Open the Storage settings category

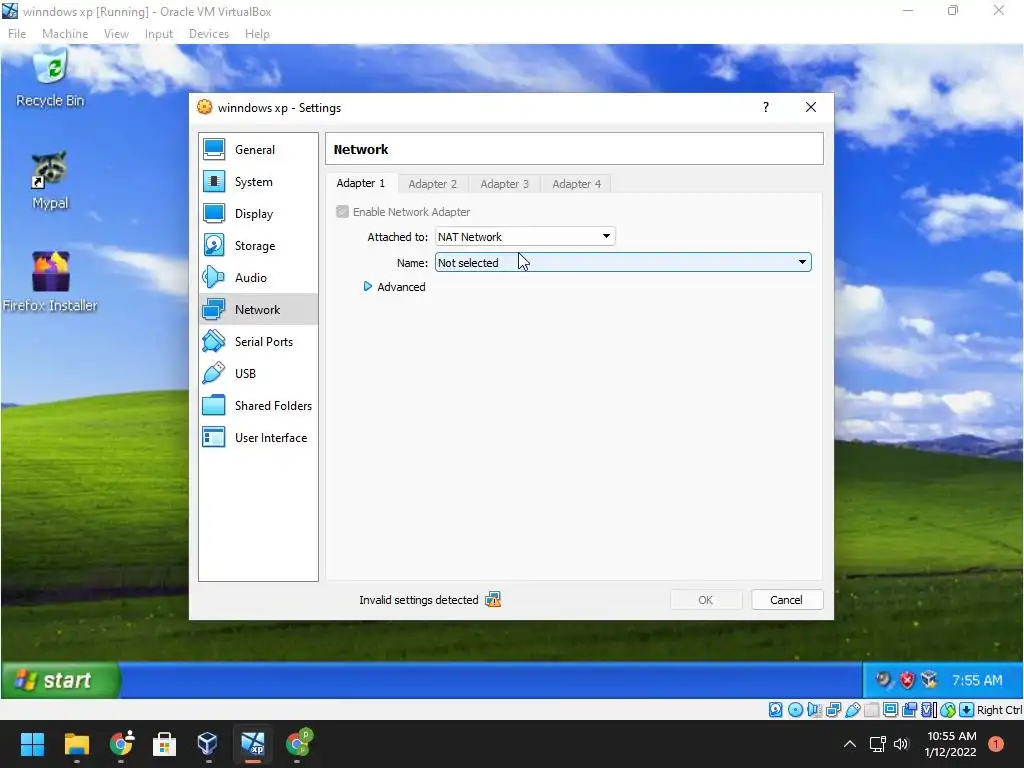tap(258, 246)
